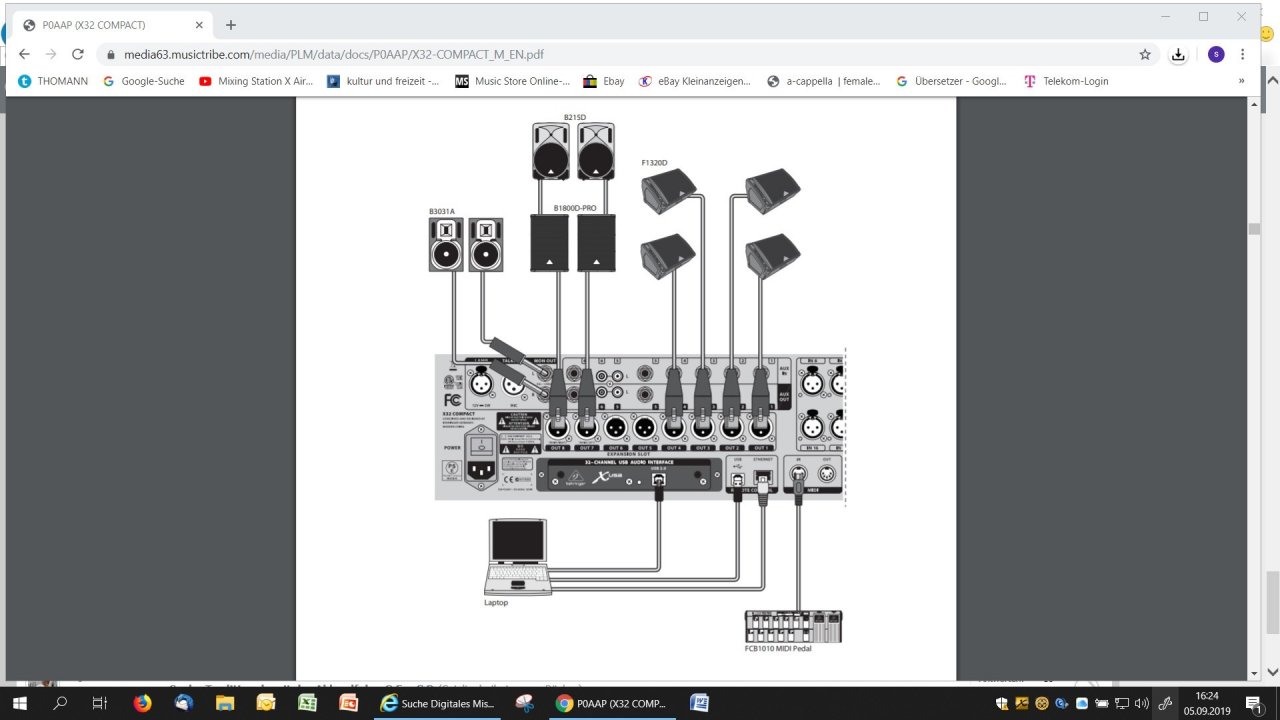View site info via lock icon
Image resolution: width=1280 pixels, height=720 pixels.
112,54
